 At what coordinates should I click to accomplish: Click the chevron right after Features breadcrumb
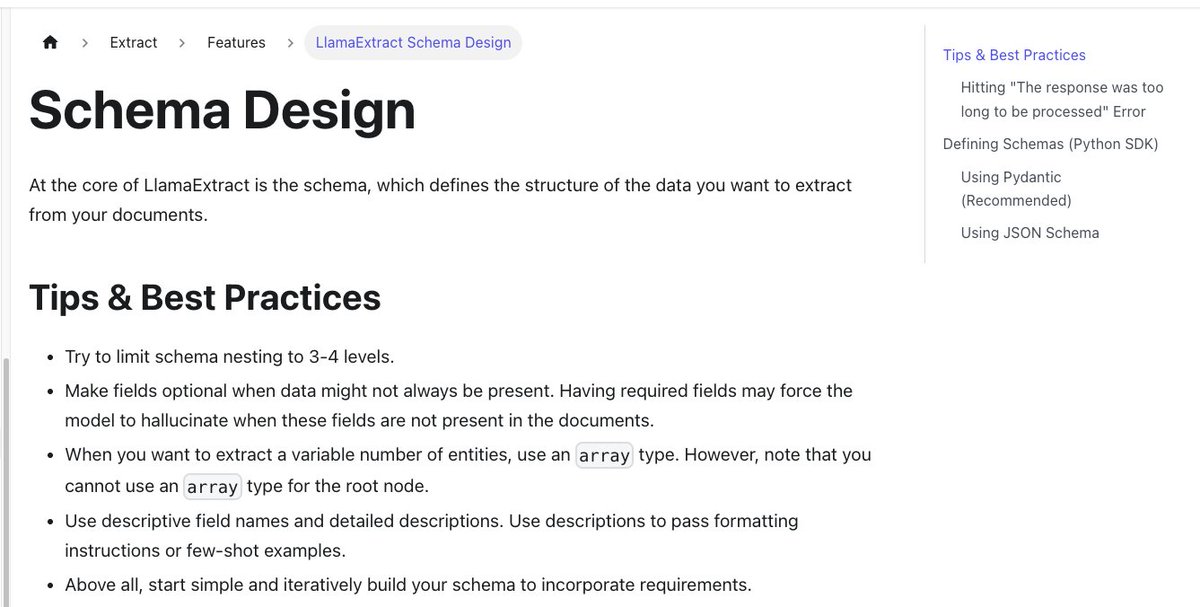[290, 43]
